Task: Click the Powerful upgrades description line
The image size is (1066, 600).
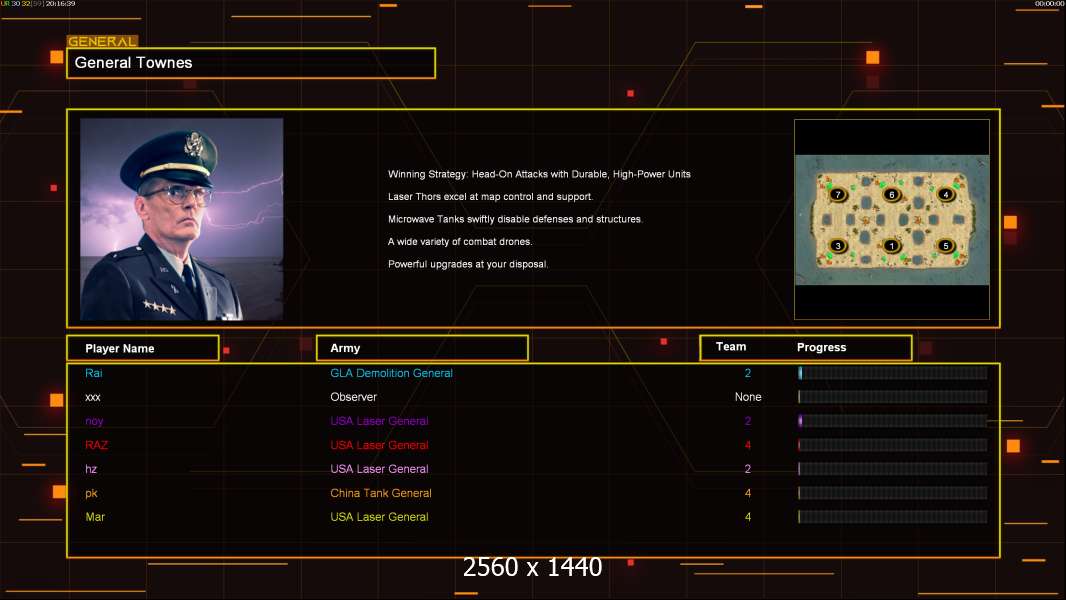Action: point(468,264)
